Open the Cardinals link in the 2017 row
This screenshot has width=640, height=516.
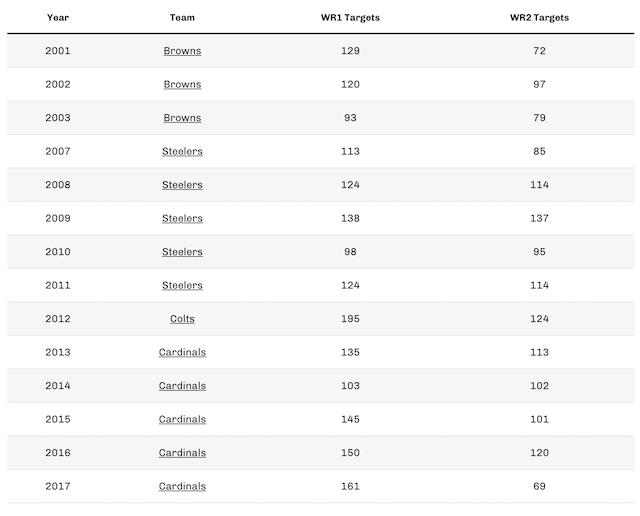pyautogui.click(x=182, y=487)
